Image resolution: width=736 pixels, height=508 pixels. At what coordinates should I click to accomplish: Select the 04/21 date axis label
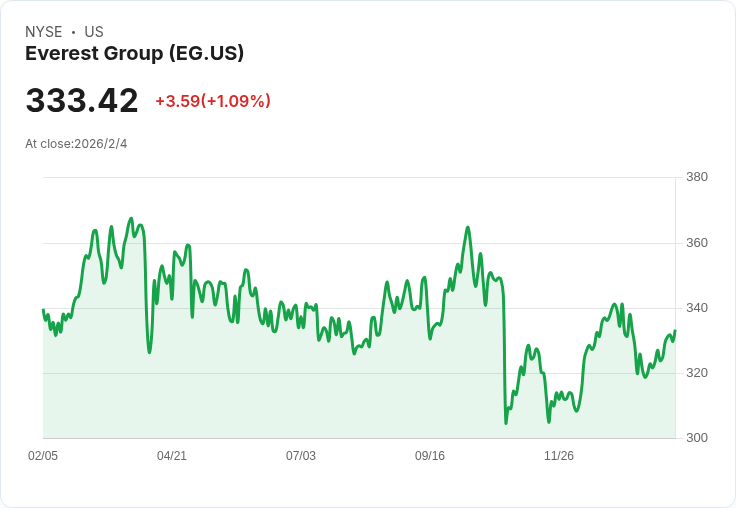(172, 456)
